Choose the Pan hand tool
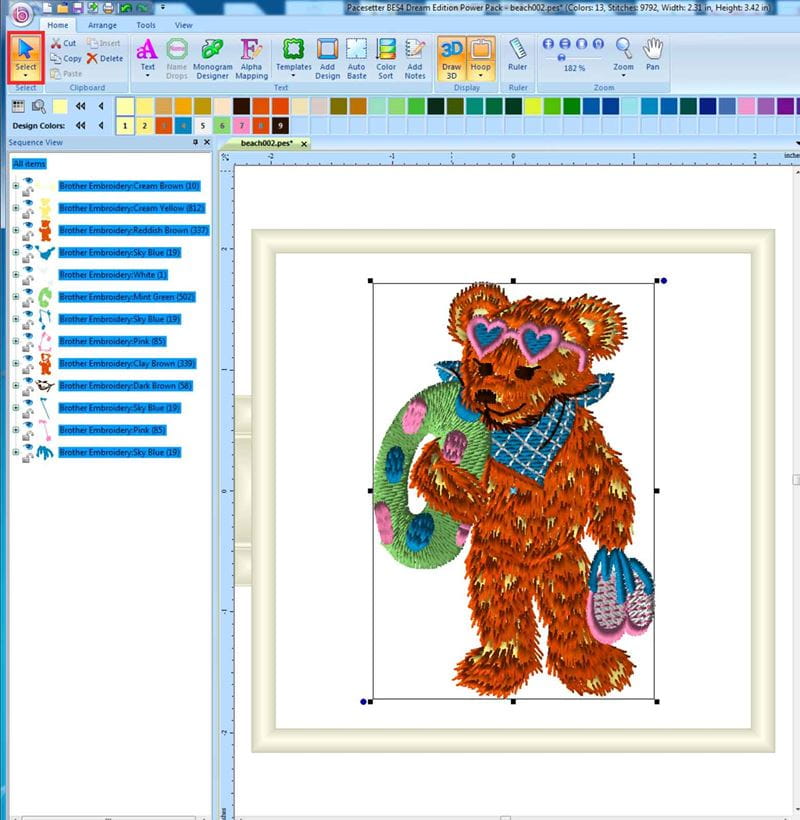Image resolution: width=800 pixels, height=820 pixels. (x=653, y=54)
